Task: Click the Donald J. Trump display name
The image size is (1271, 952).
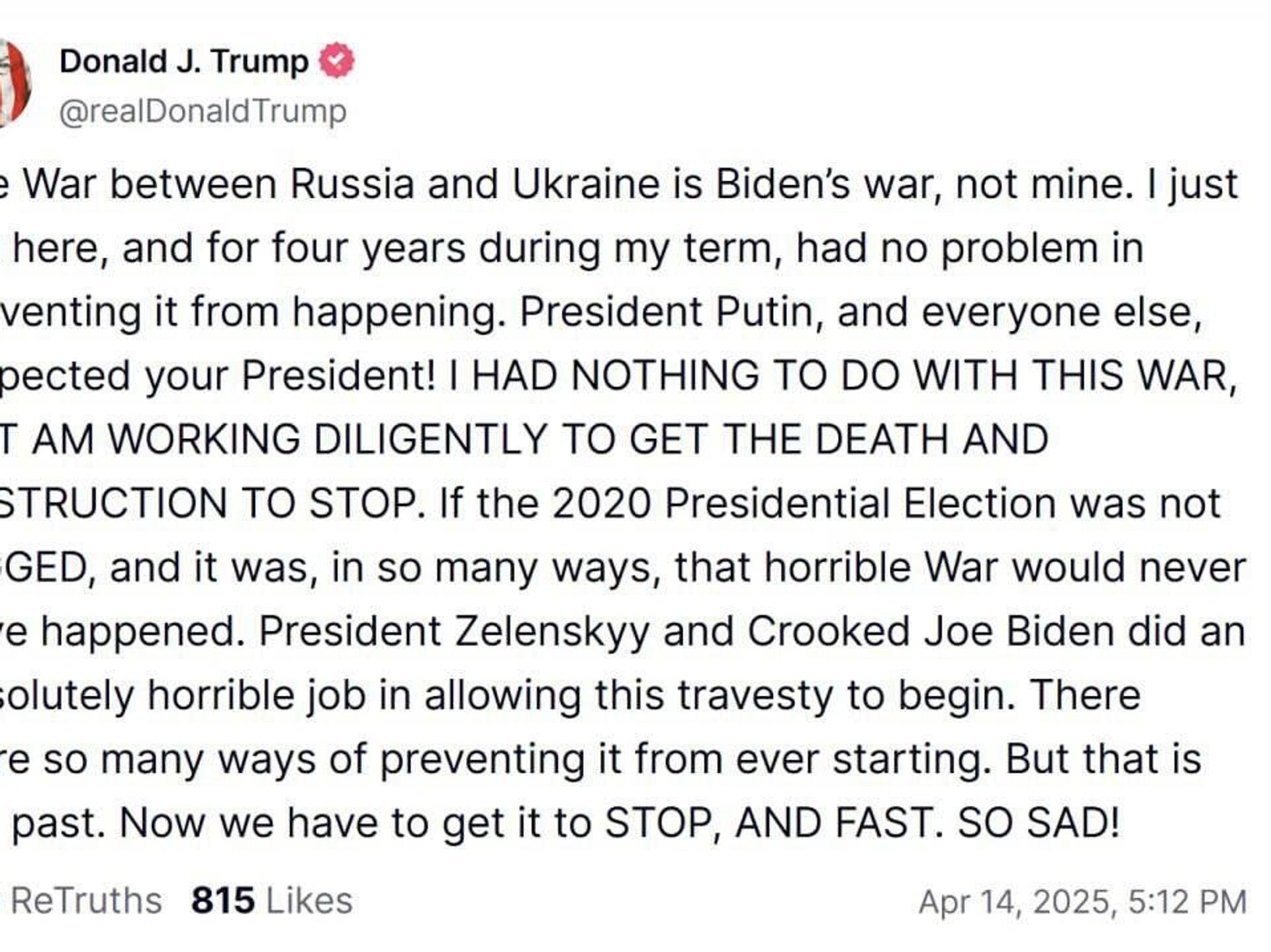Action: pos(184,62)
